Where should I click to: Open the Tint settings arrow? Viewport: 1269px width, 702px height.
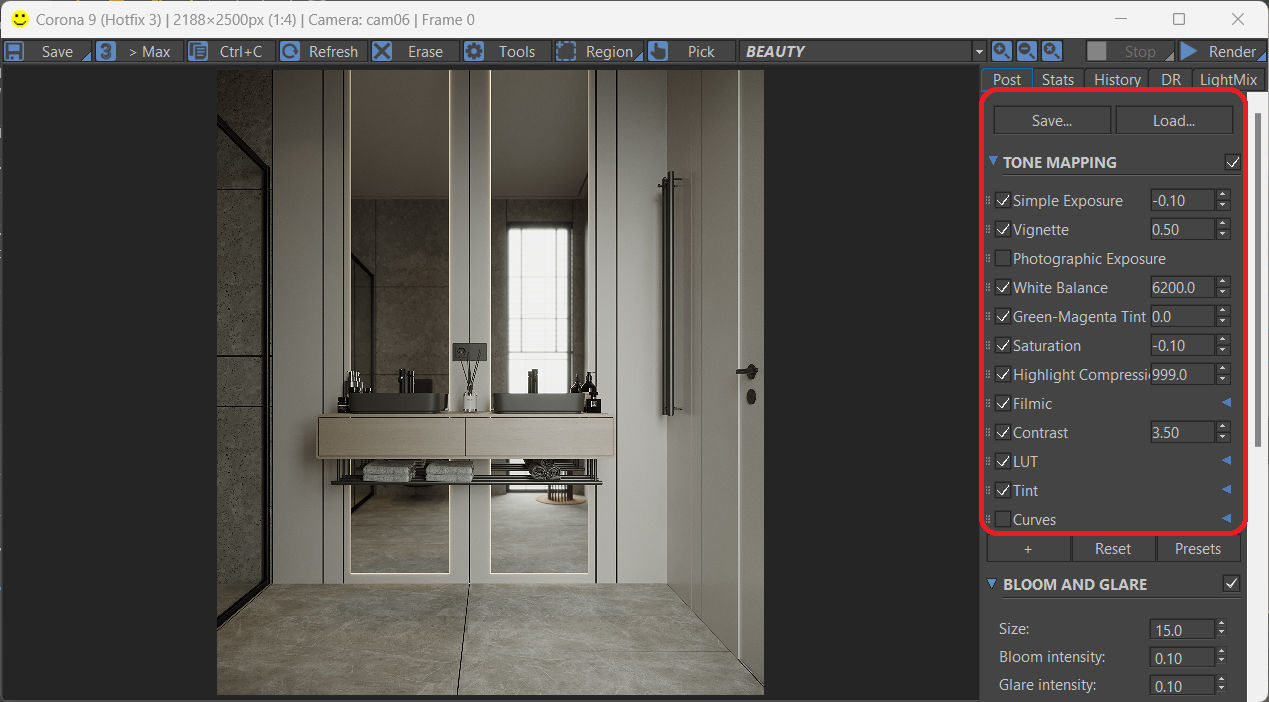tap(1226, 490)
